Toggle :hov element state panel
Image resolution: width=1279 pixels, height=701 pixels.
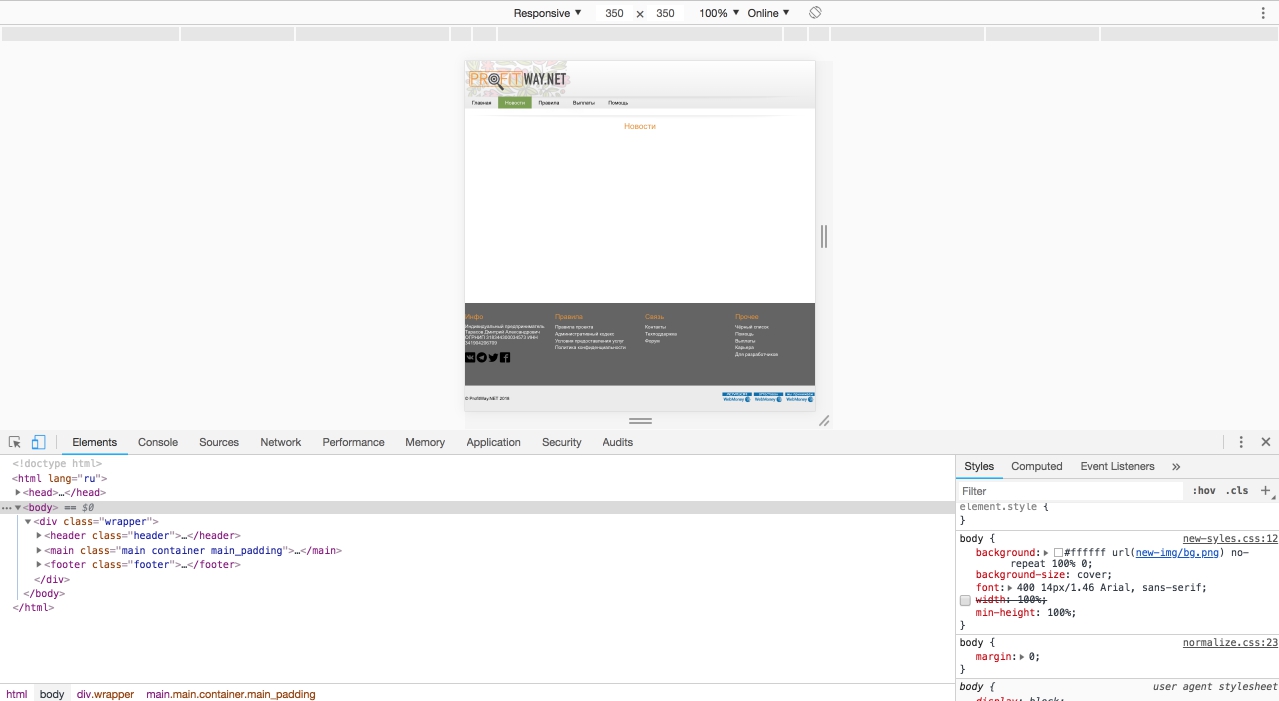coord(1204,490)
